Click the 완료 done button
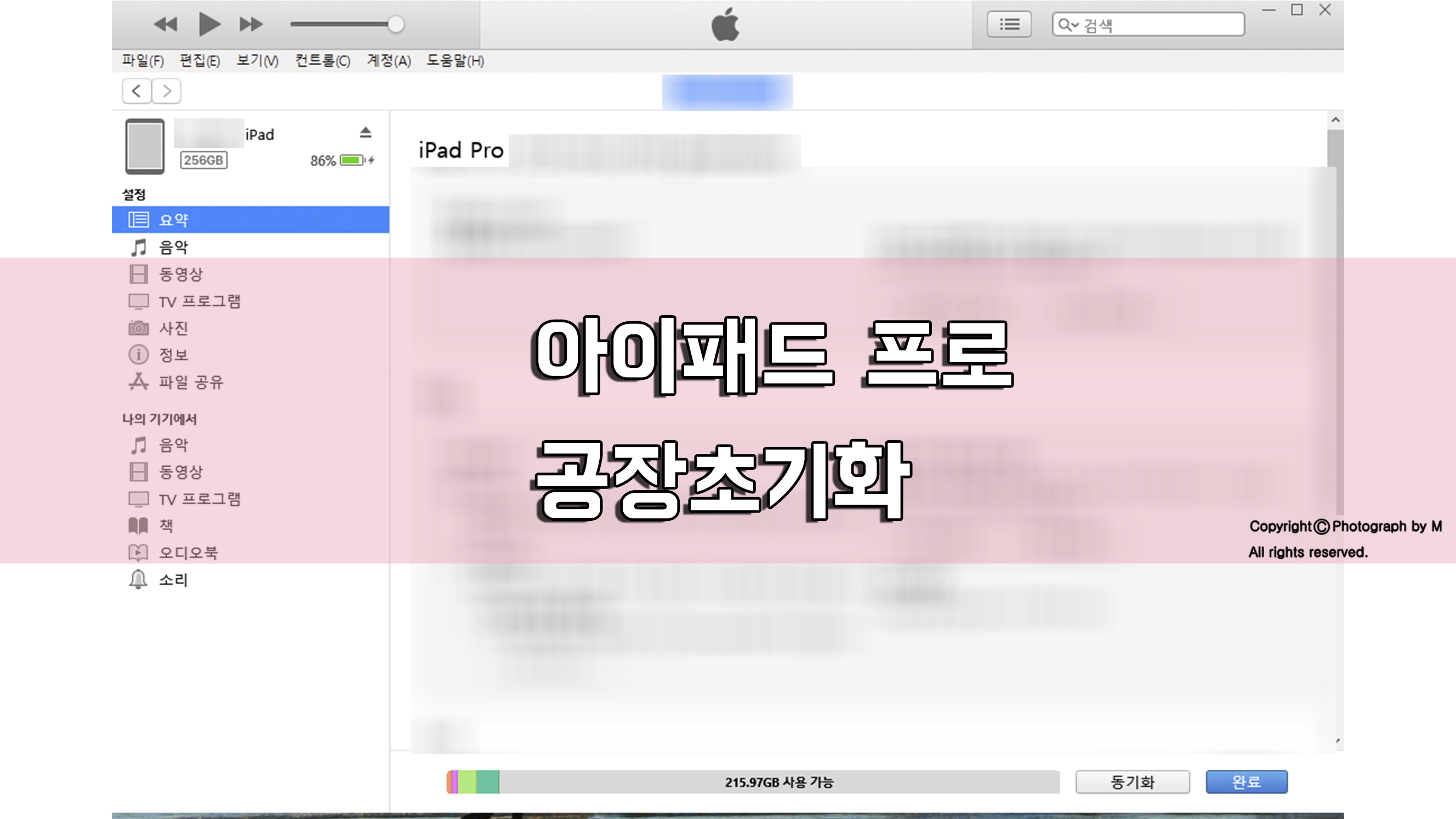This screenshot has height=819, width=1456. pyautogui.click(x=1247, y=782)
